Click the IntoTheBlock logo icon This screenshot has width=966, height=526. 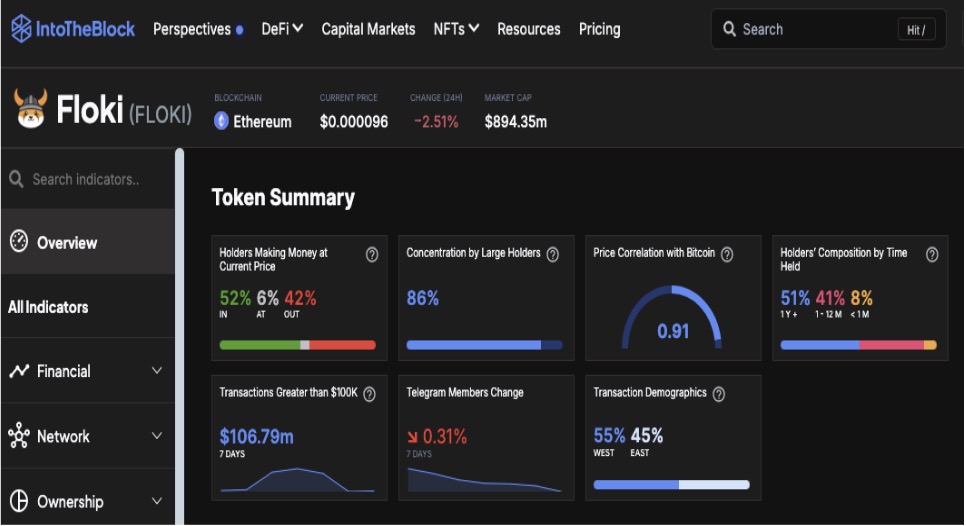click(x=21, y=29)
